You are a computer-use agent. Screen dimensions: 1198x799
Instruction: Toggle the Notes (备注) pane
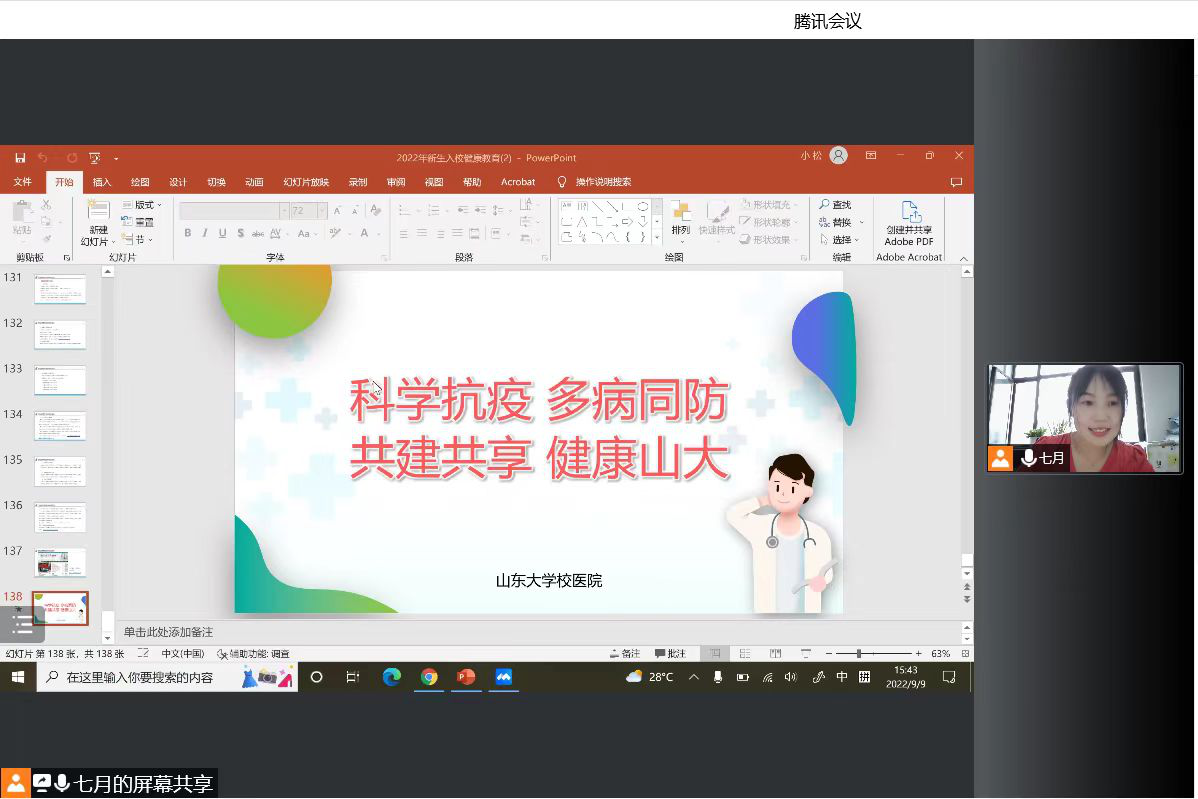click(x=625, y=654)
